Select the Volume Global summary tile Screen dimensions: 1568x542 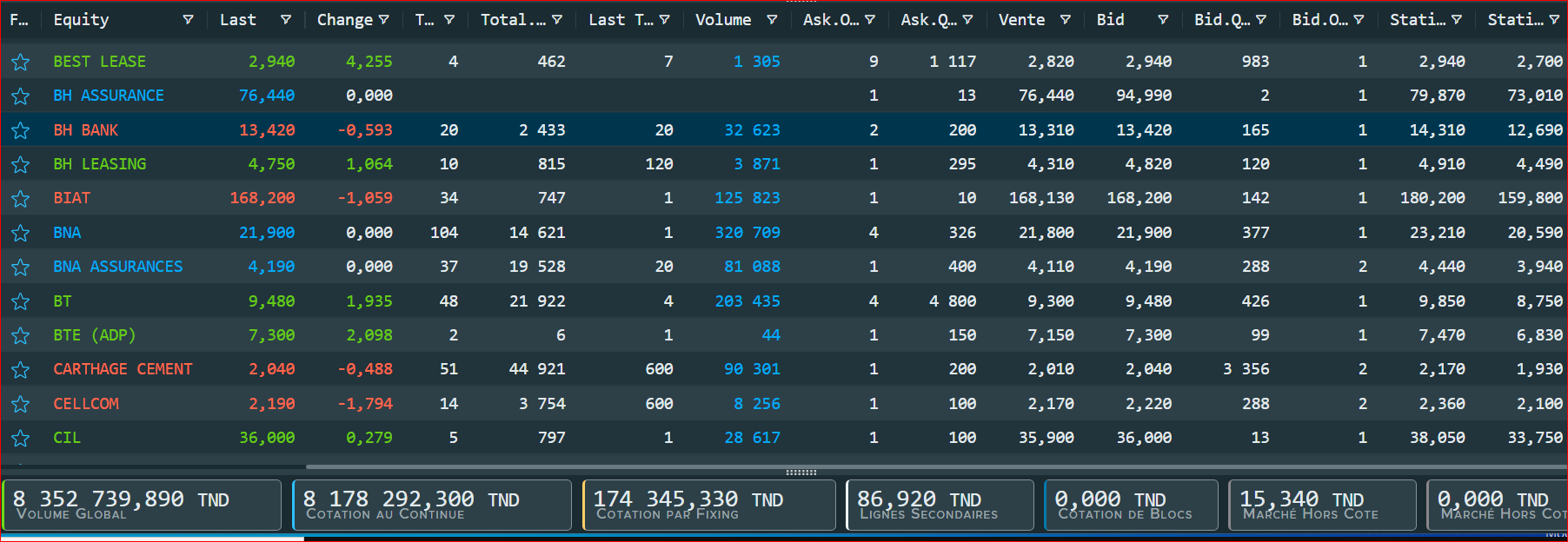(142, 505)
